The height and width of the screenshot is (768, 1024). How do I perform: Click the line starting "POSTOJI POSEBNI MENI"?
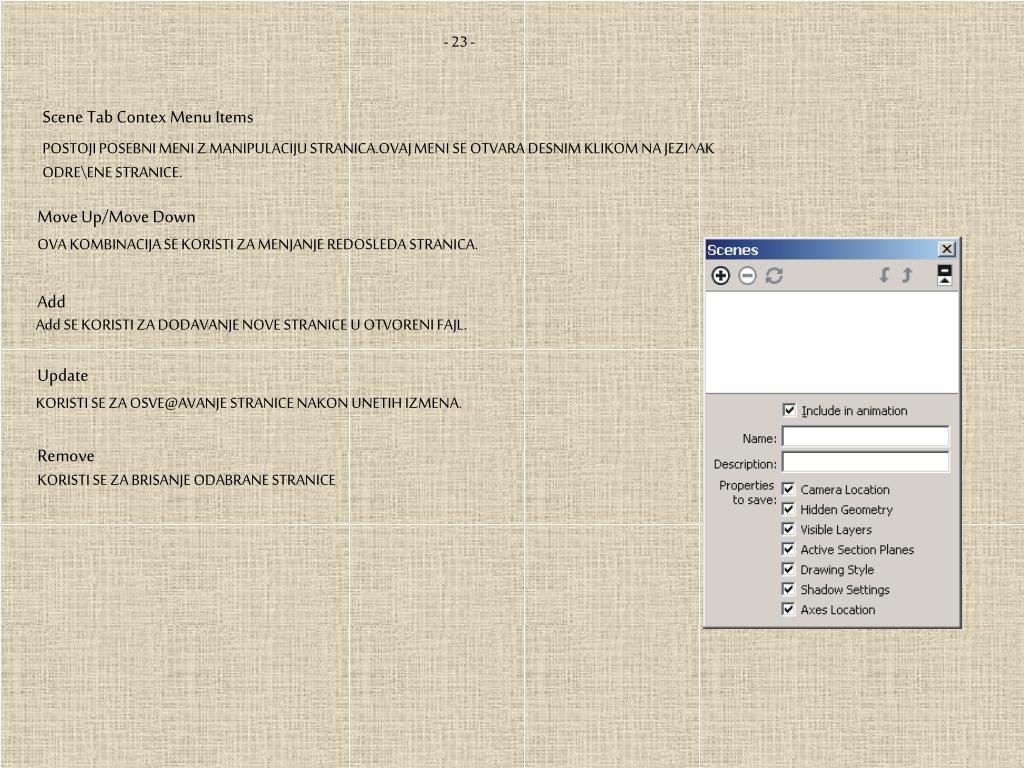[x=378, y=148]
